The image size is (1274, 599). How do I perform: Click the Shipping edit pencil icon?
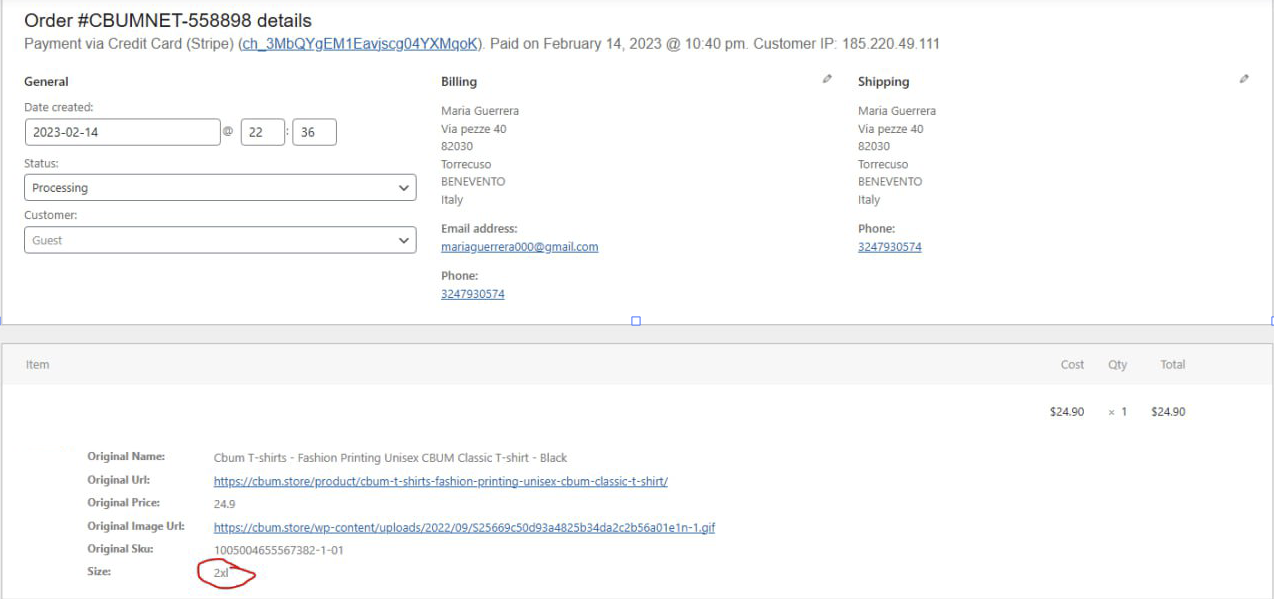[x=1244, y=79]
